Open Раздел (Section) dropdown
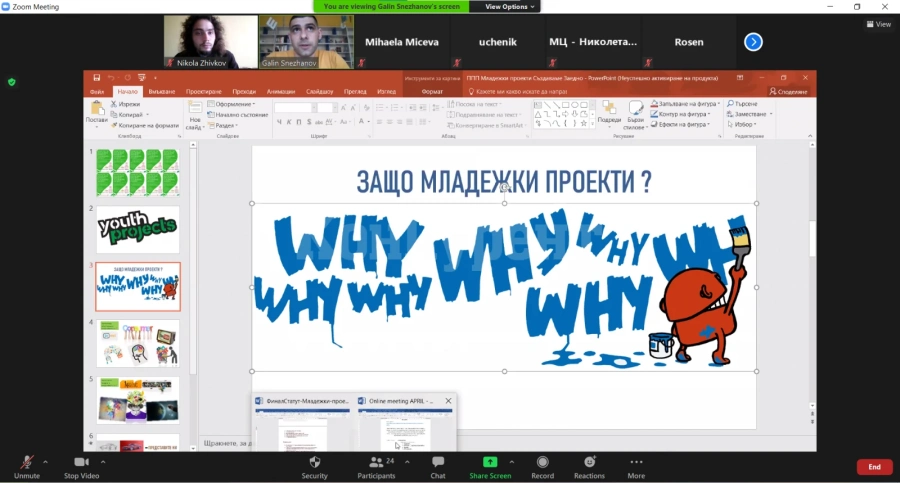The width and height of the screenshot is (900, 483). tap(223, 125)
